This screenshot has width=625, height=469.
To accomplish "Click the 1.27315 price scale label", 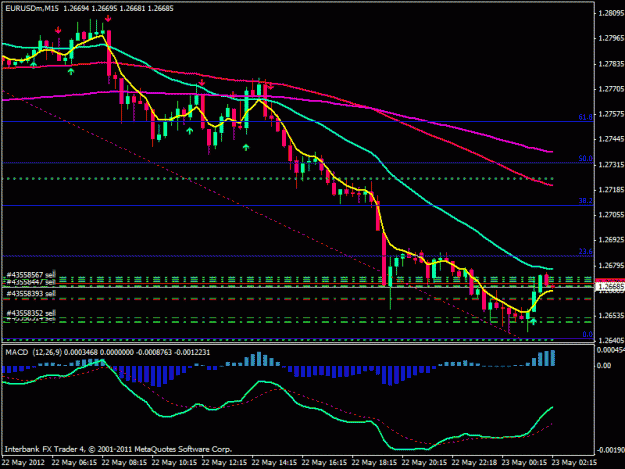I will tap(611, 165).
